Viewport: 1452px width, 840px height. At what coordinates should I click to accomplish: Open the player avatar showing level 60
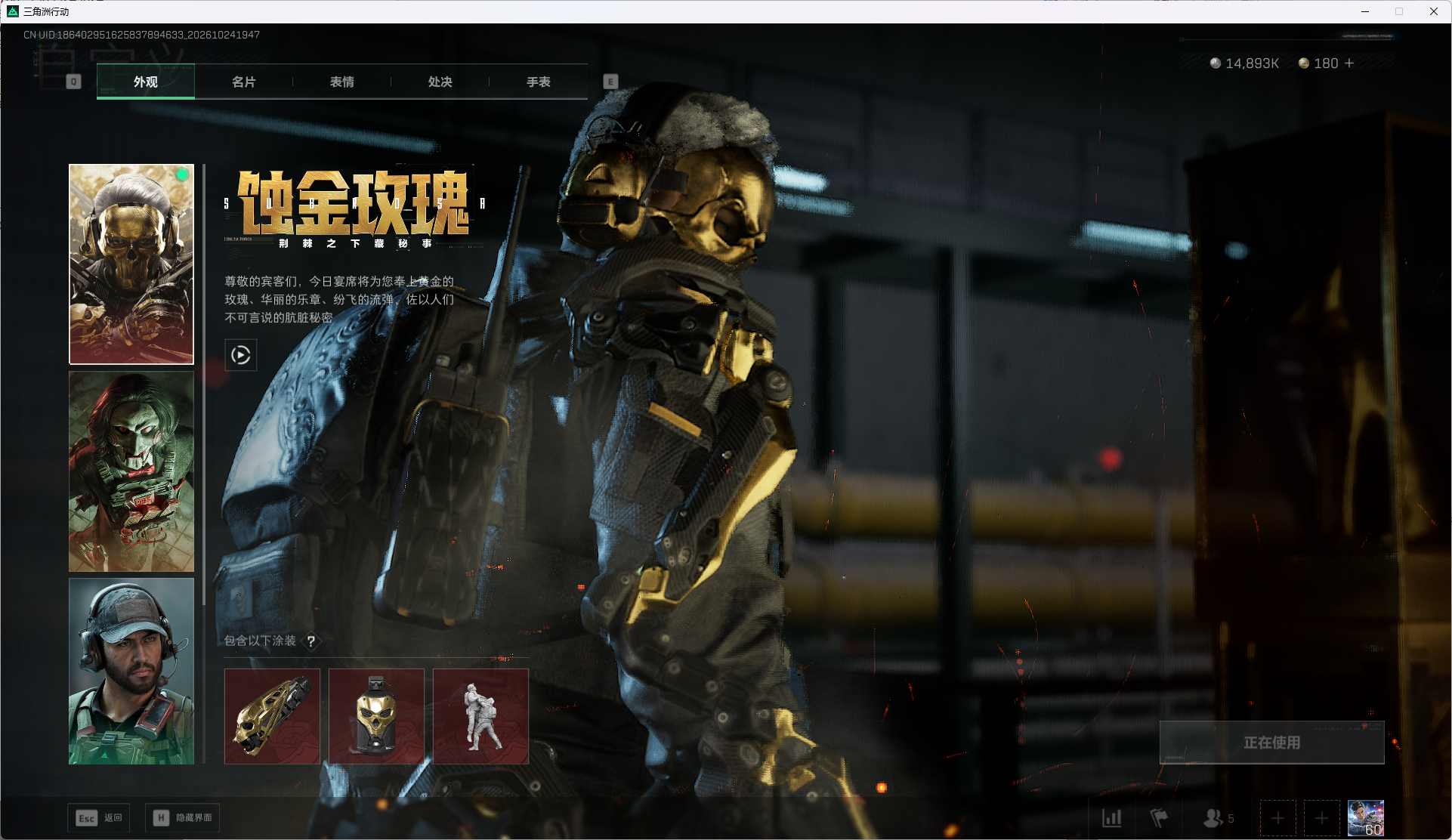pos(1366,818)
